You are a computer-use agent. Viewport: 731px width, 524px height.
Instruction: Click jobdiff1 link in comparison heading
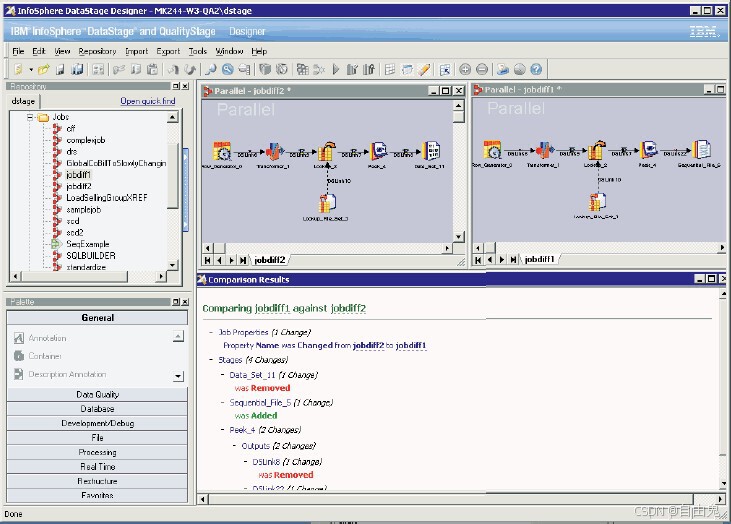pos(272,309)
